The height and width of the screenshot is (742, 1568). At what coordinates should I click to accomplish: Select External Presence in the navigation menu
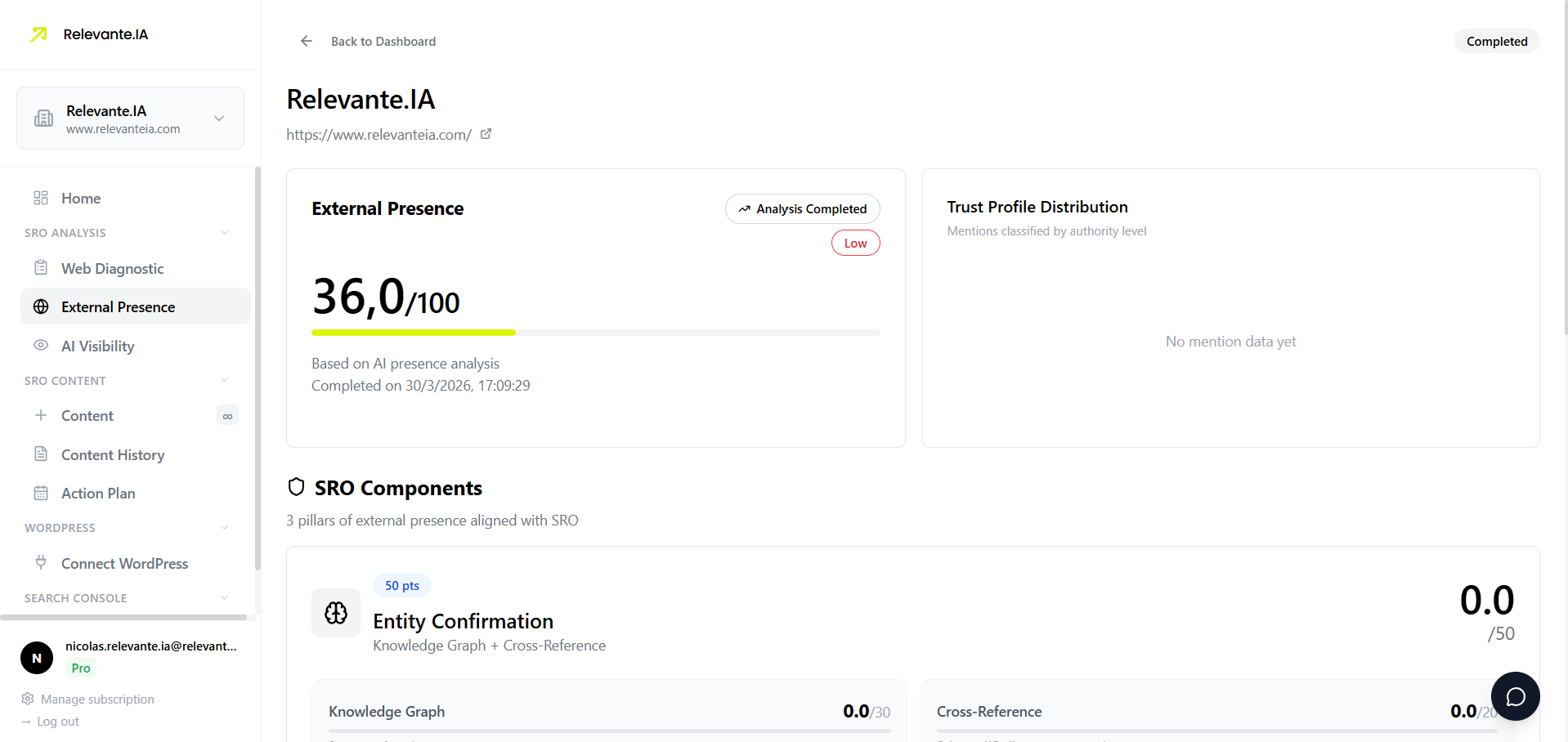point(118,306)
